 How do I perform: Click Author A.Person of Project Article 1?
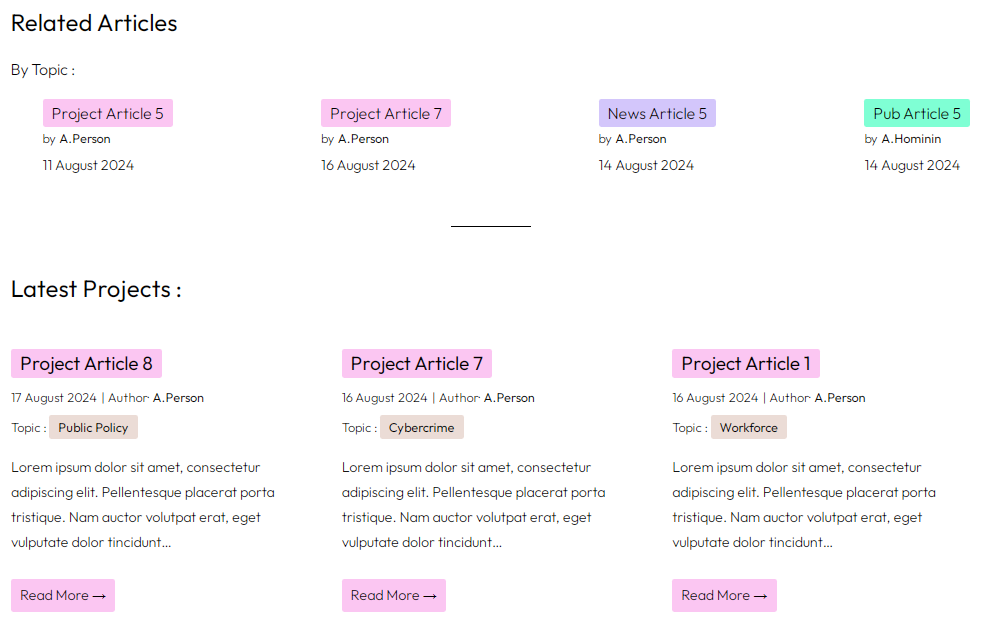(840, 398)
